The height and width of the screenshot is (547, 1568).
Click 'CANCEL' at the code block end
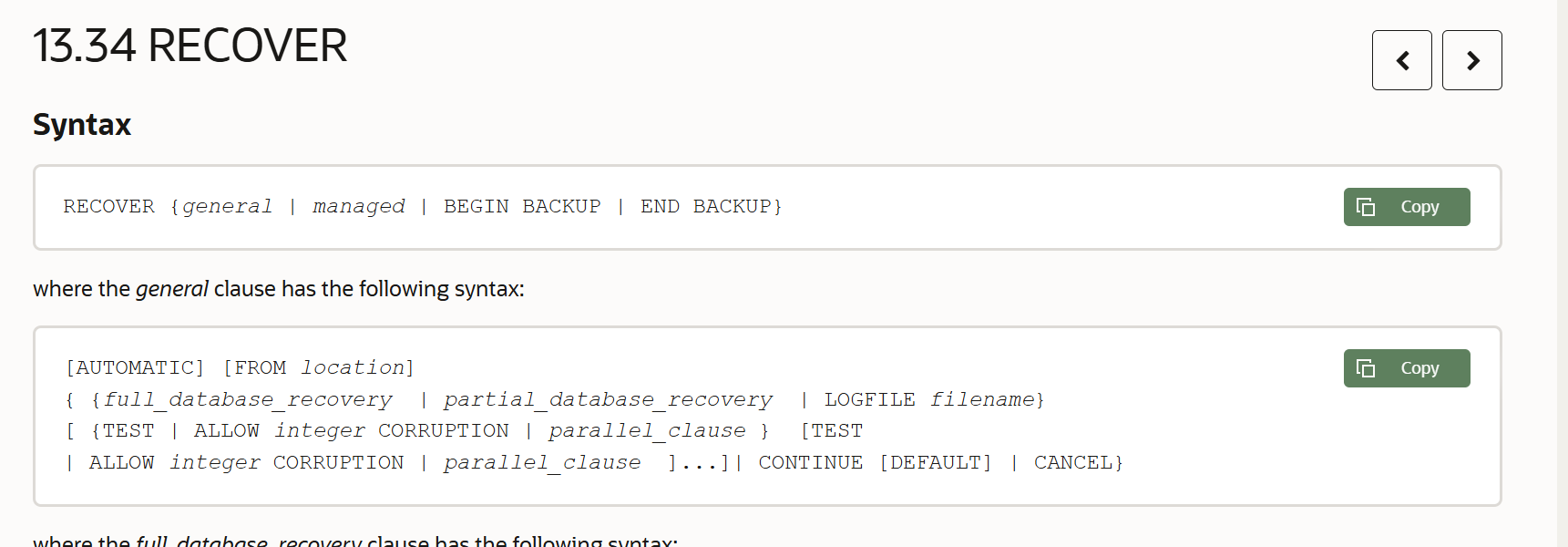click(1072, 462)
